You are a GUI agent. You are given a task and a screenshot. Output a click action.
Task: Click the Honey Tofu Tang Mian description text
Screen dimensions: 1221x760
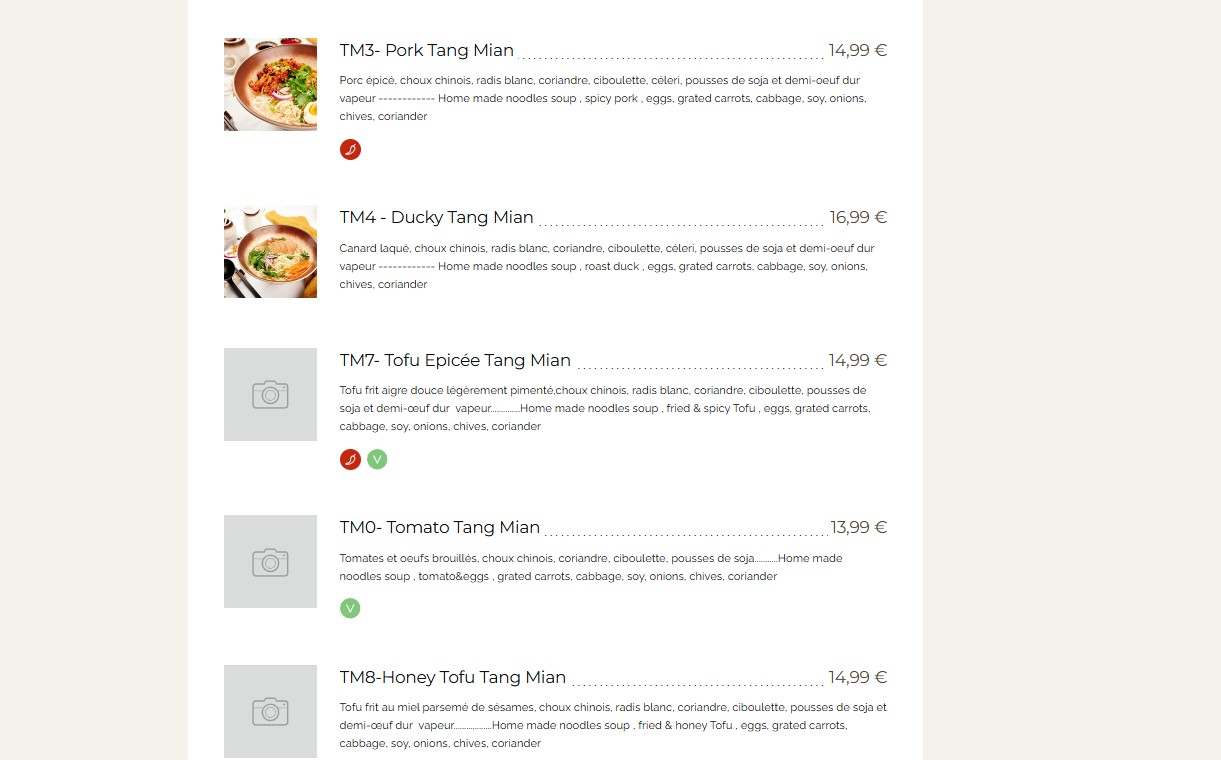613,725
